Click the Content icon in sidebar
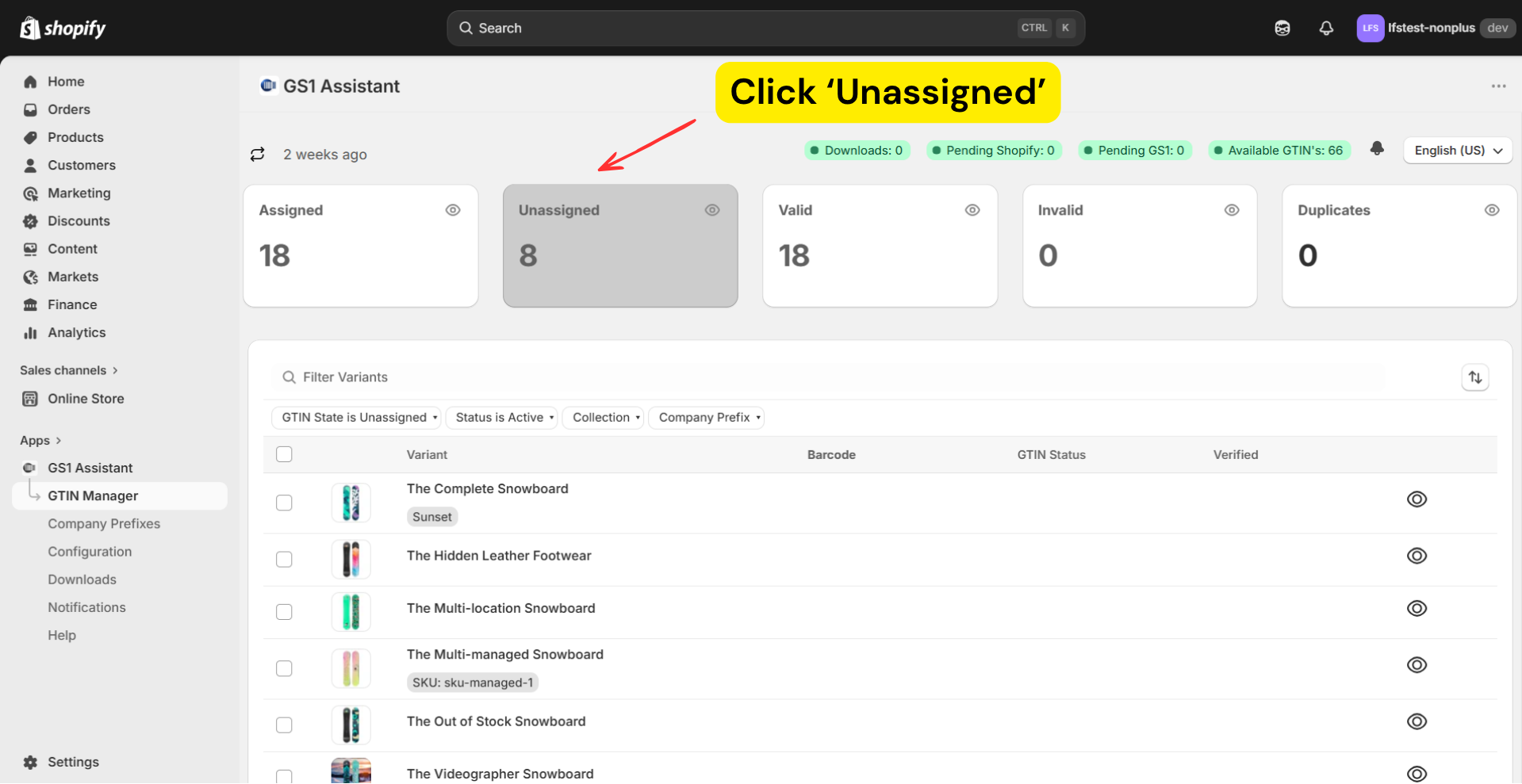Viewport: 1522px width, 784px height. pos(30,249)
